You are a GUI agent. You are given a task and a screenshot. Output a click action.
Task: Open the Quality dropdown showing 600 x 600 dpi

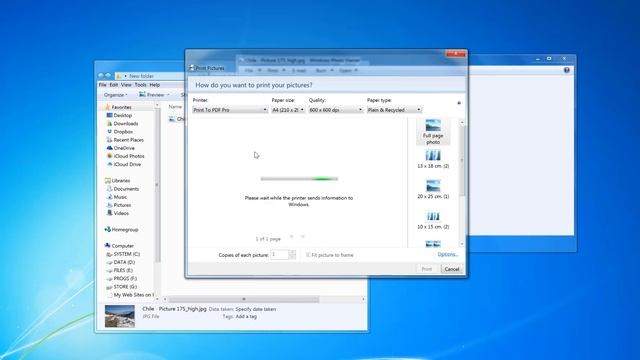tap(336, 110)
